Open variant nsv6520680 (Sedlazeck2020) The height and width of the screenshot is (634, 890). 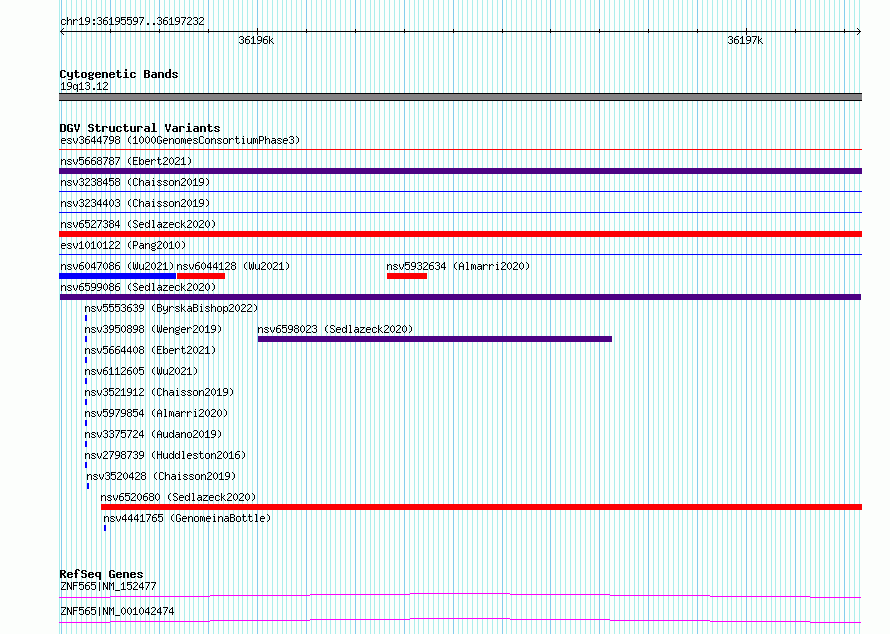pos(178,497)
